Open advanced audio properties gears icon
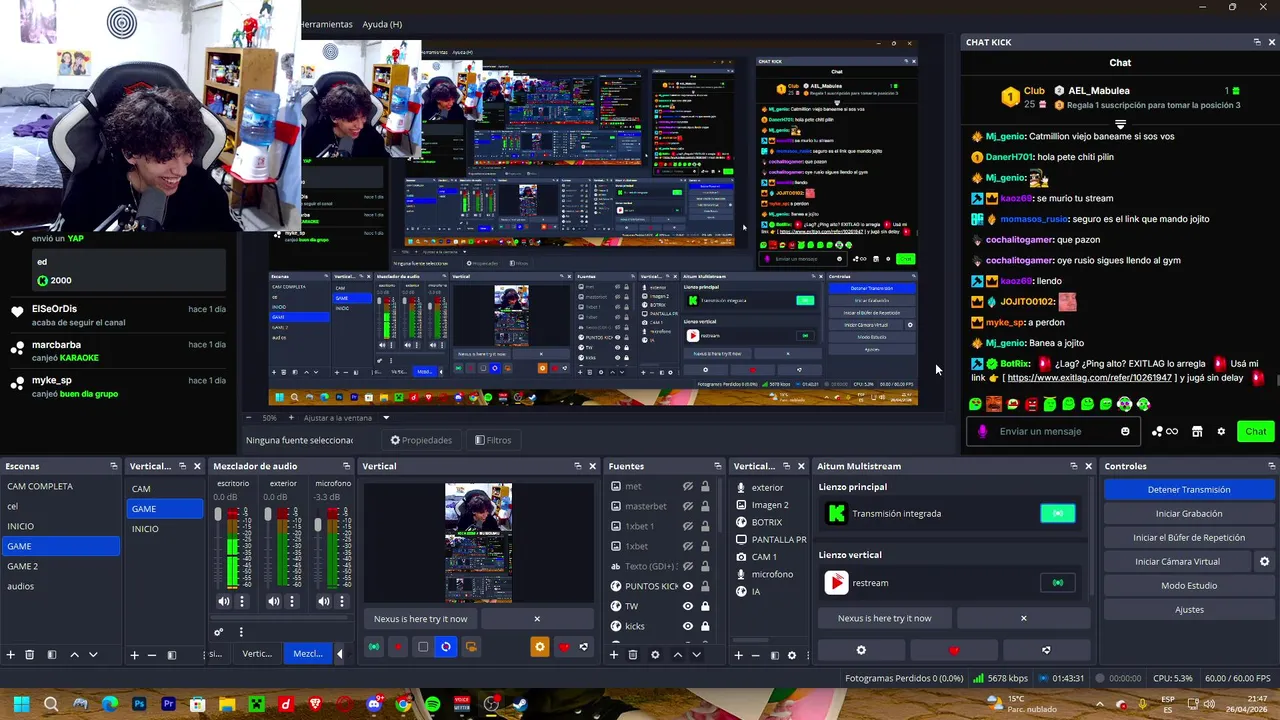 pyautogui.click(x=219, y=632)
